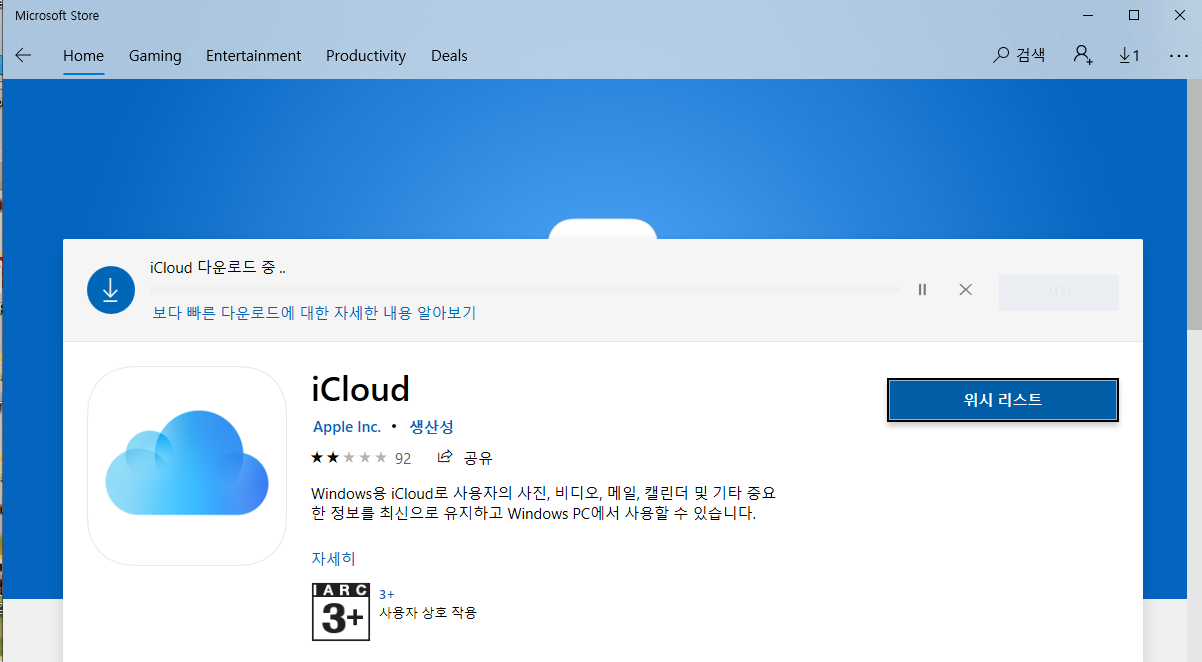Click the disabled 시작 button
1202x662 pixels.
(x=1058, y=293)
